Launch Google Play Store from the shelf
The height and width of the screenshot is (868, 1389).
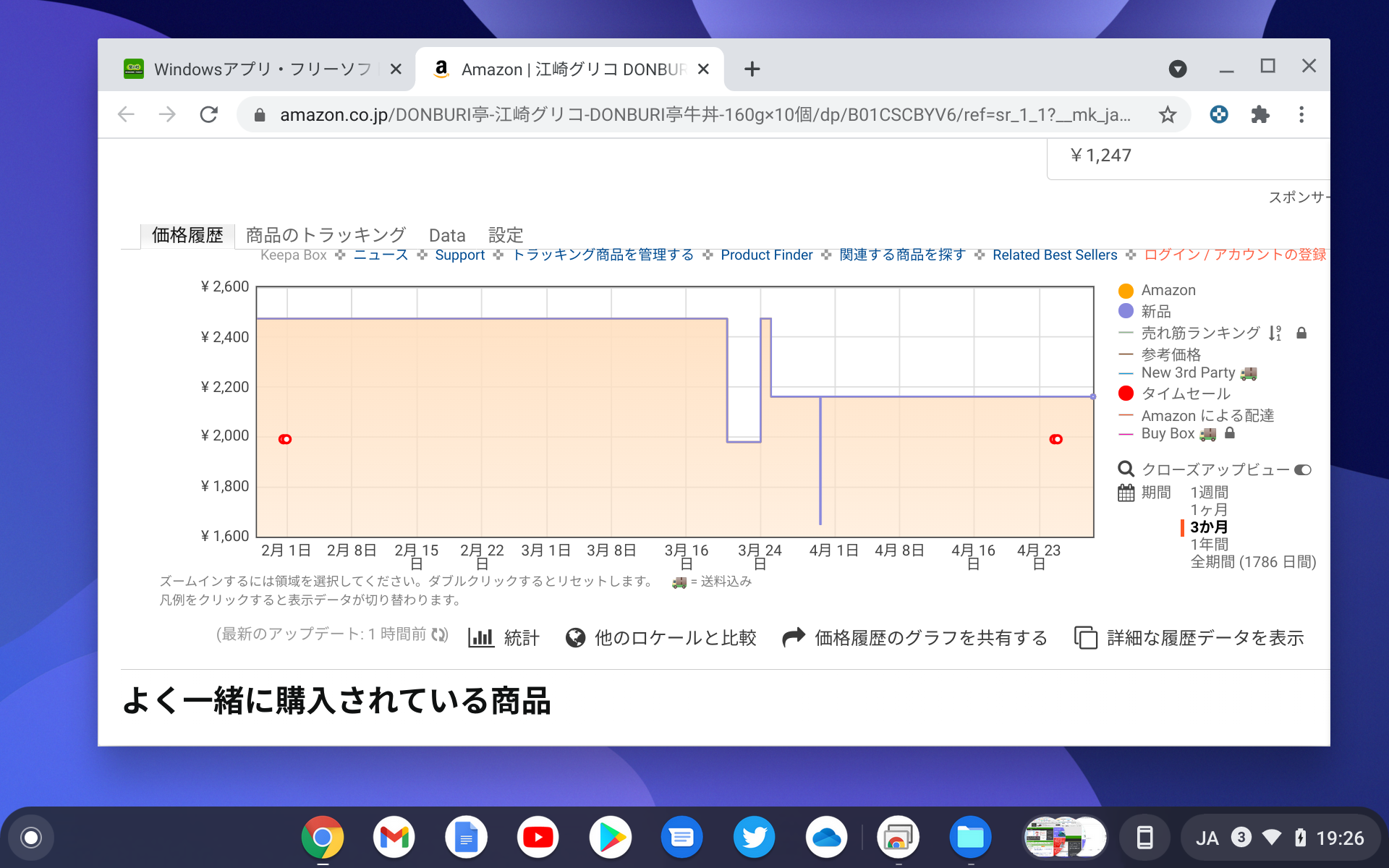[611, 837]
